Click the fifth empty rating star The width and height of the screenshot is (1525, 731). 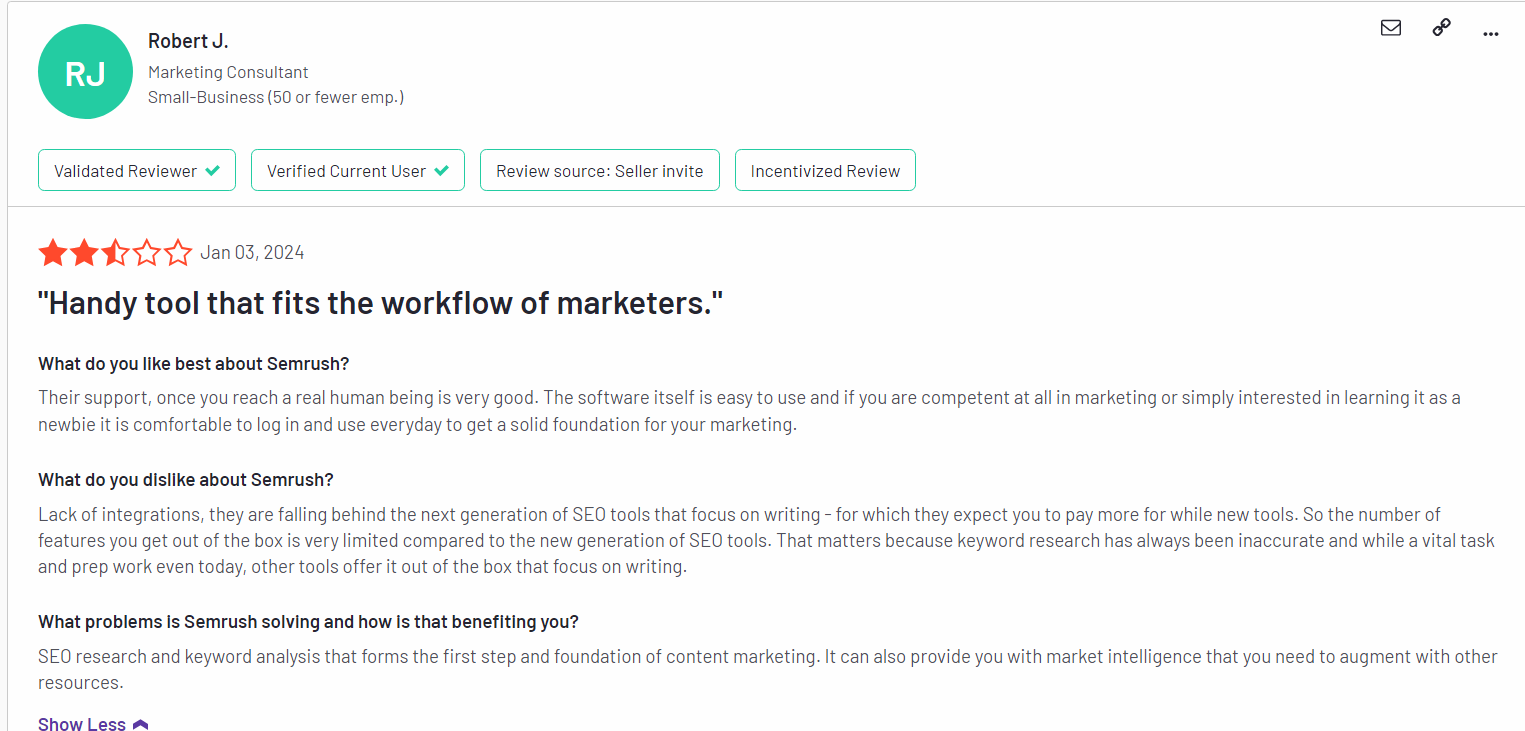178,253
